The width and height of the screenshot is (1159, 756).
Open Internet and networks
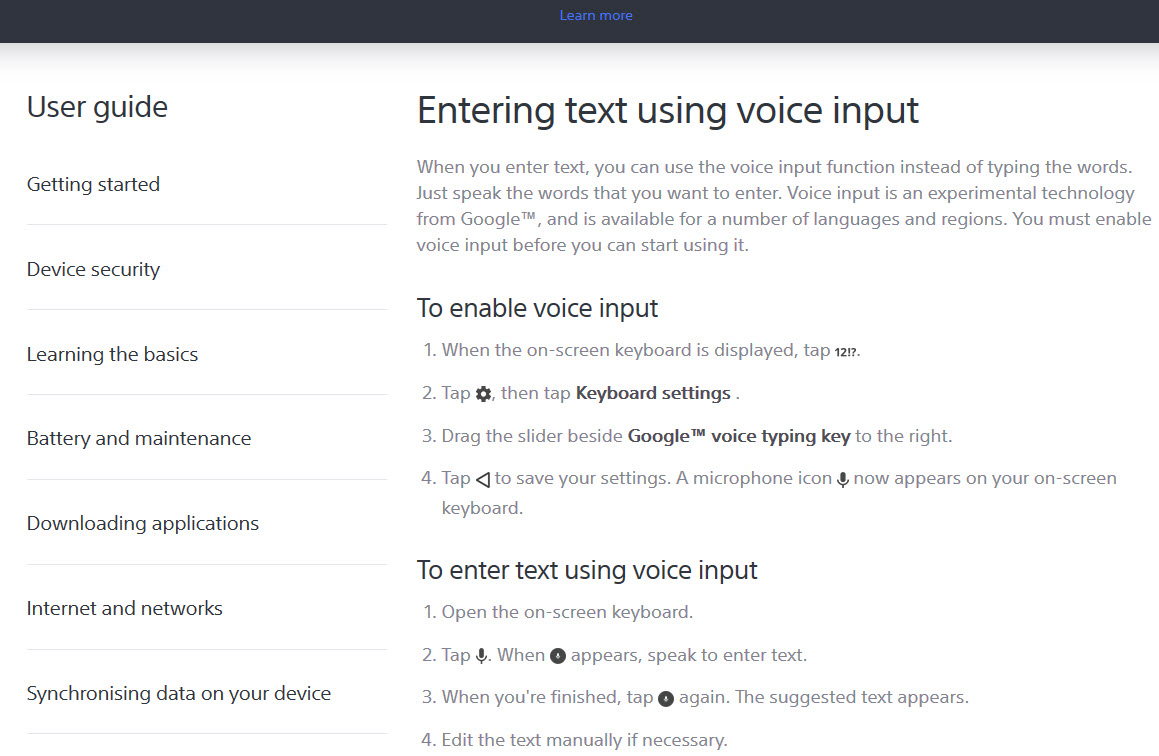pos(125,608)
